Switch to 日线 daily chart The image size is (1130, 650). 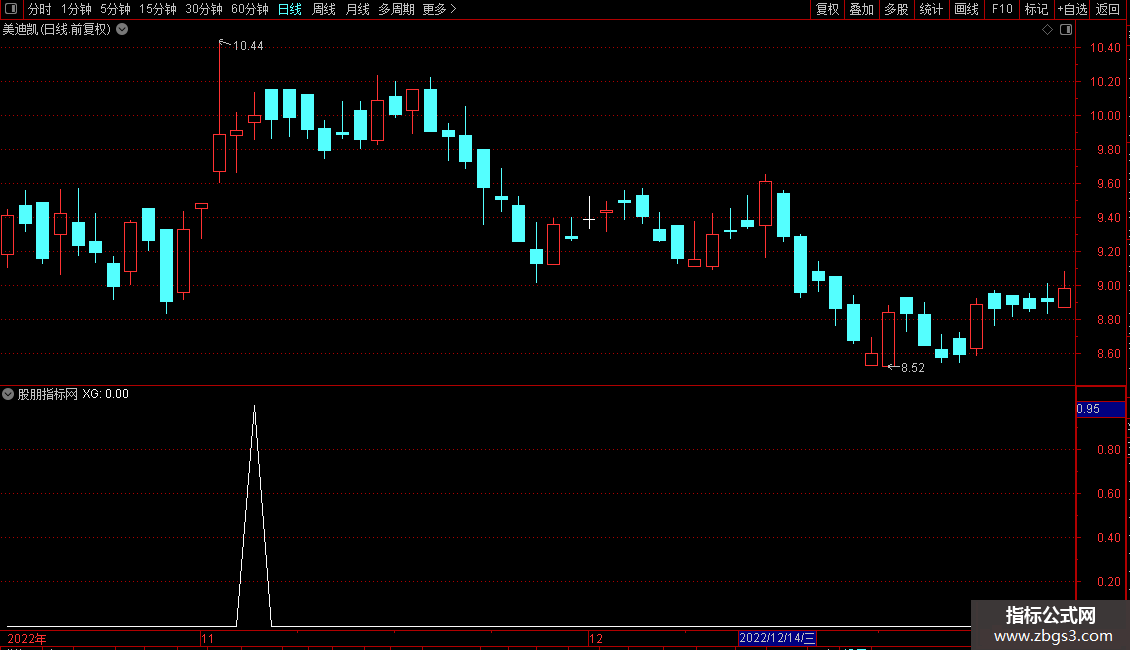tap(290, 9)
